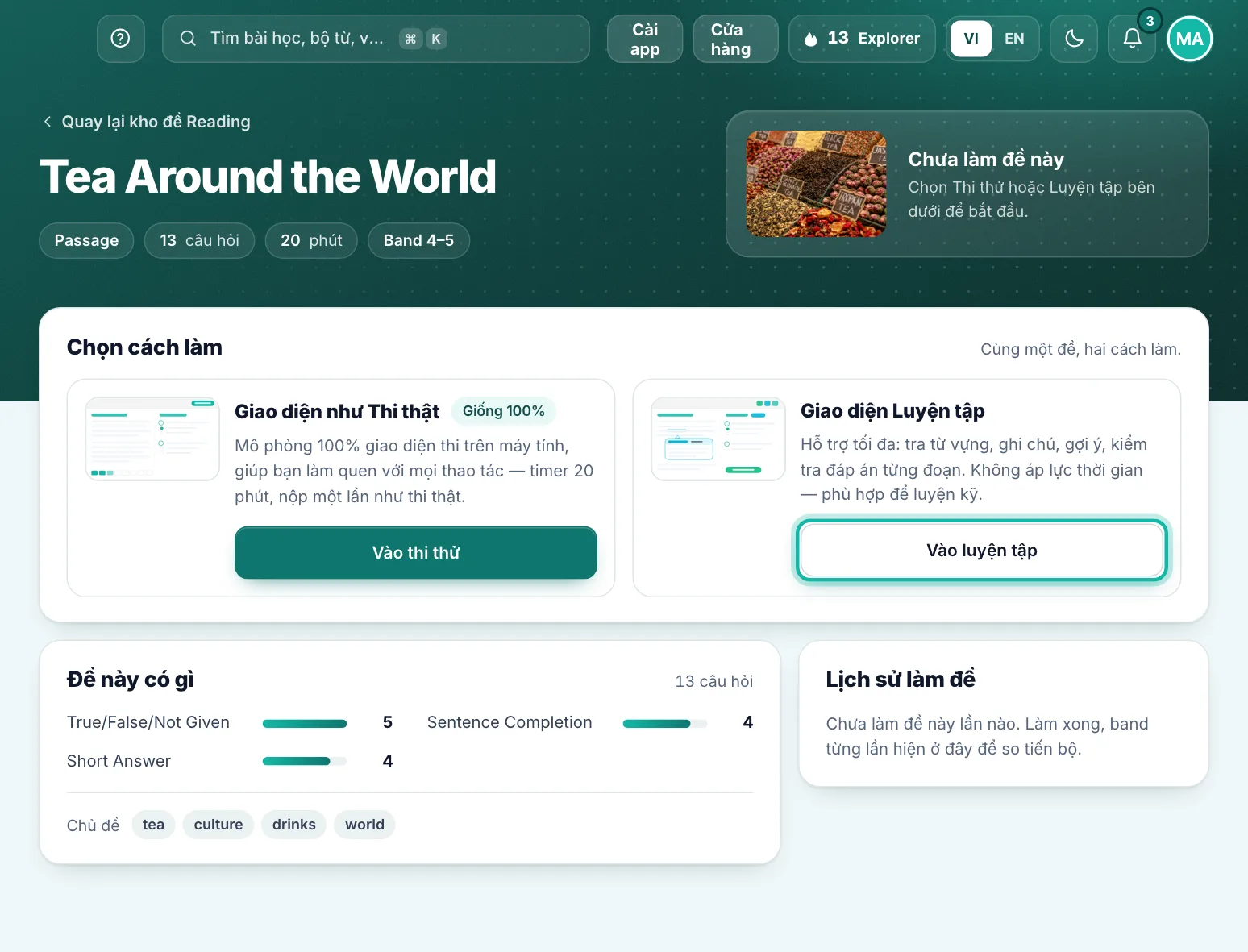The width and height of the screenshot is (1248, 952).
Task: Click the 20 phút pill
Action: (x=311, y=240)
